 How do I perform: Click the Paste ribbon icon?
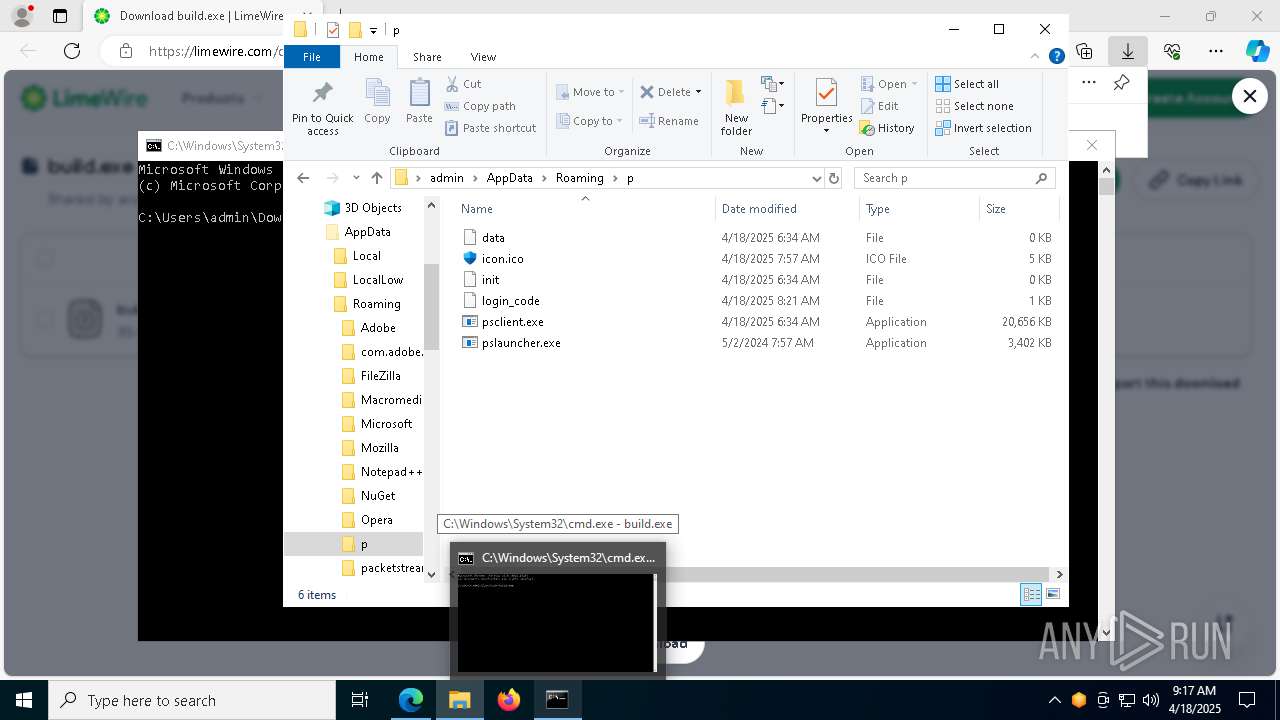point(419,94)
